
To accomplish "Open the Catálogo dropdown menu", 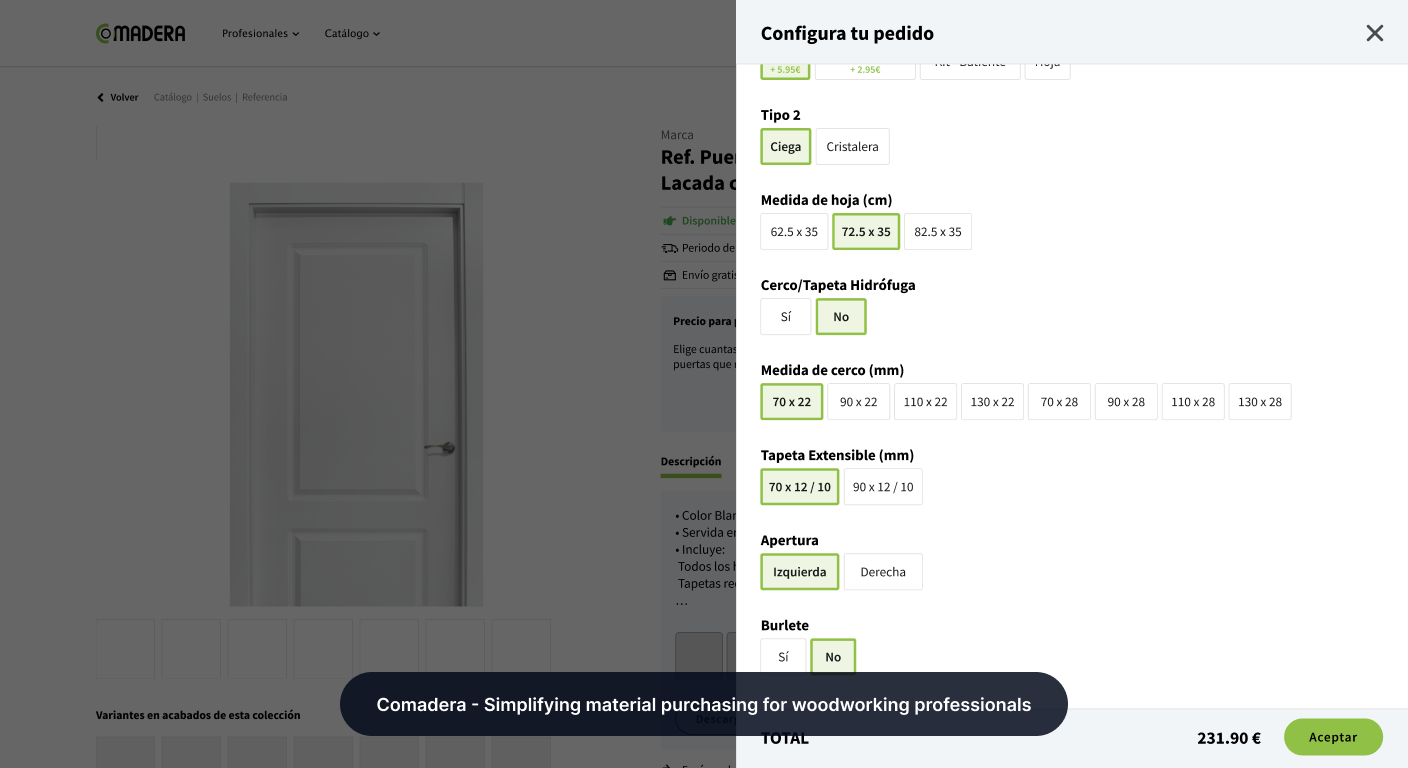I will click(352, 34).
